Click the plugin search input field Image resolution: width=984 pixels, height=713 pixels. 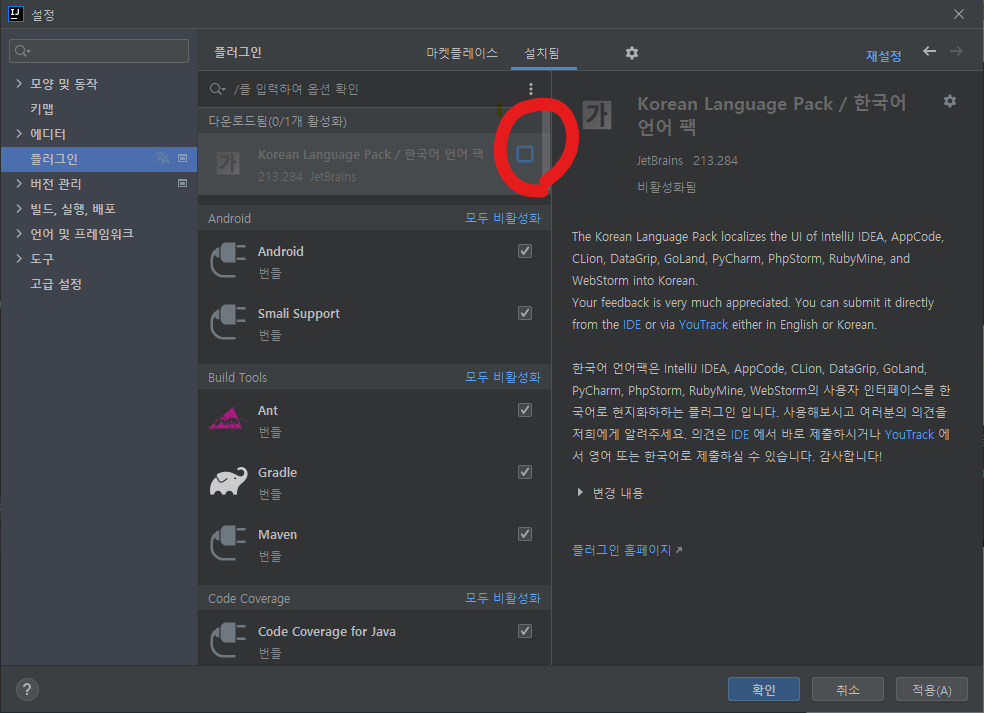tap(374, 89)
